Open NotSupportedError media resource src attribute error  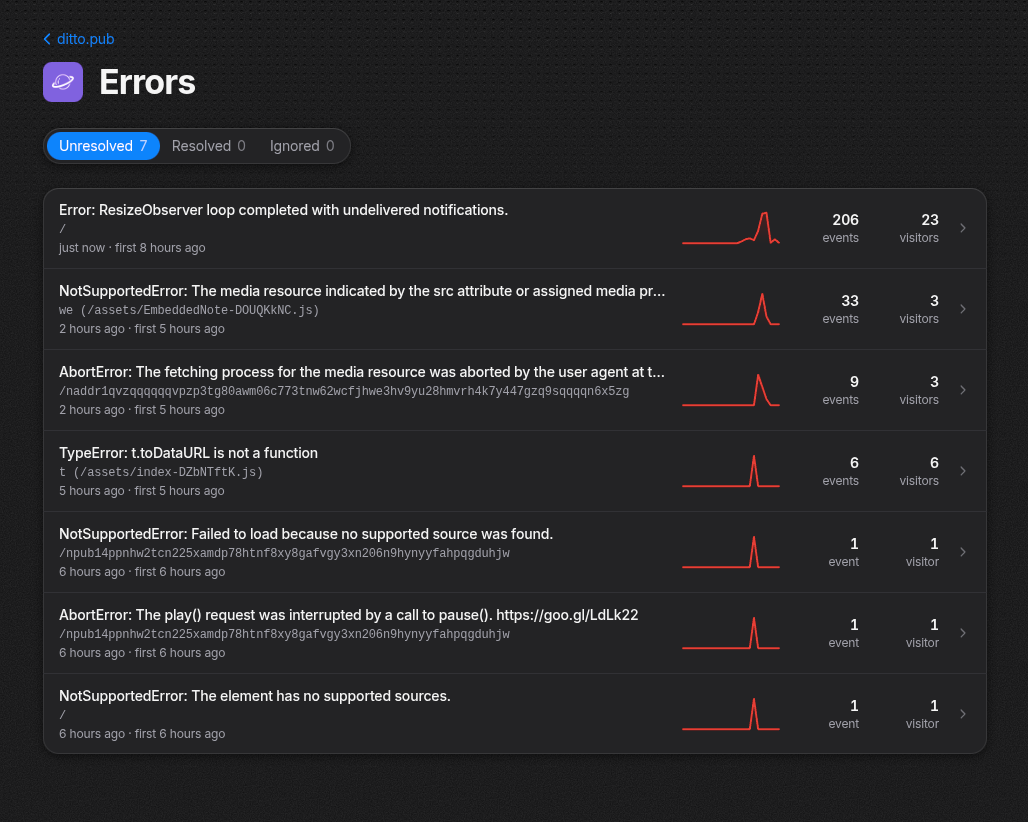pos(362,291)
